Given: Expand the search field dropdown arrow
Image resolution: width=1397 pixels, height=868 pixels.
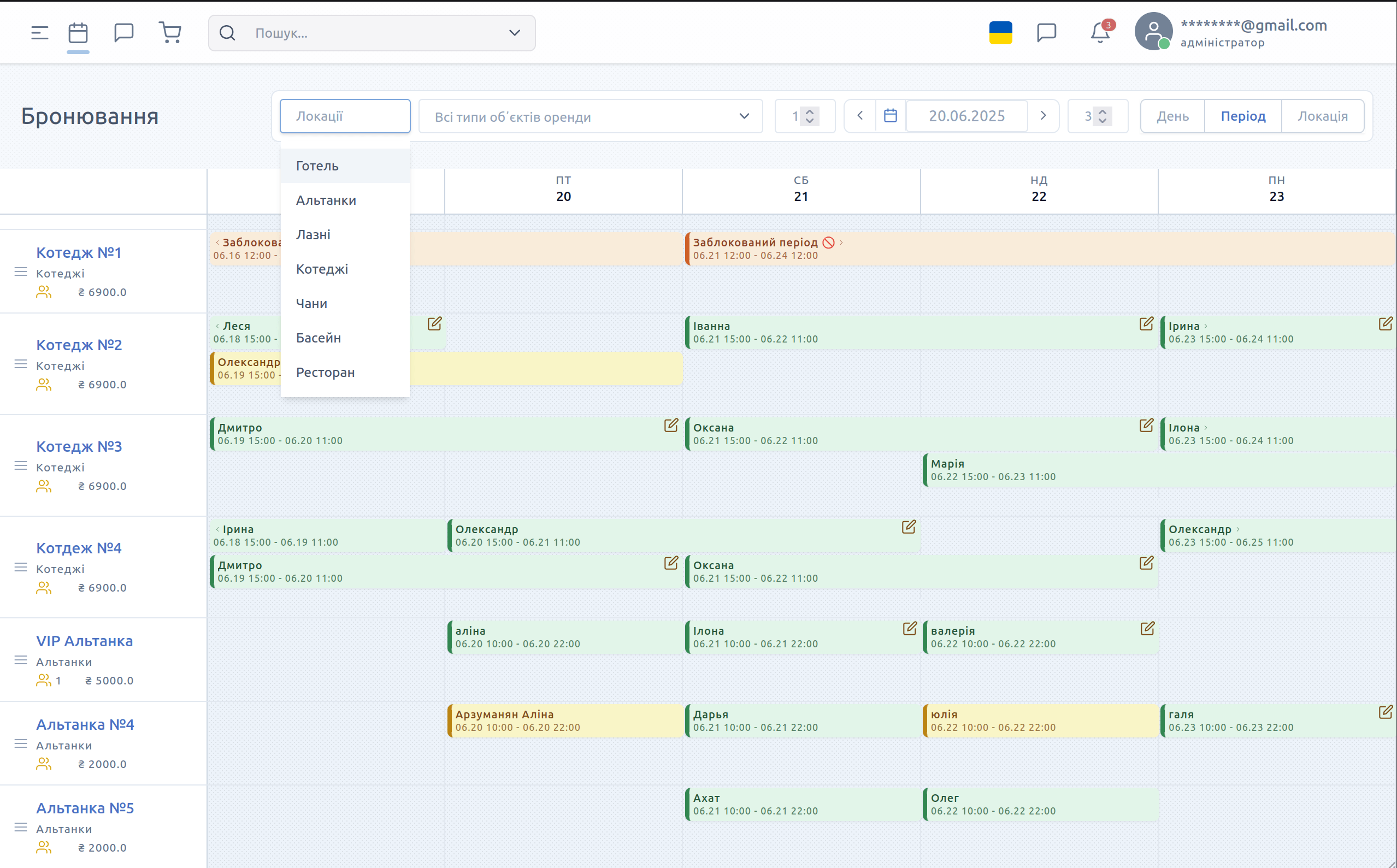Looking at the screenshot, I should pos(515,33).
